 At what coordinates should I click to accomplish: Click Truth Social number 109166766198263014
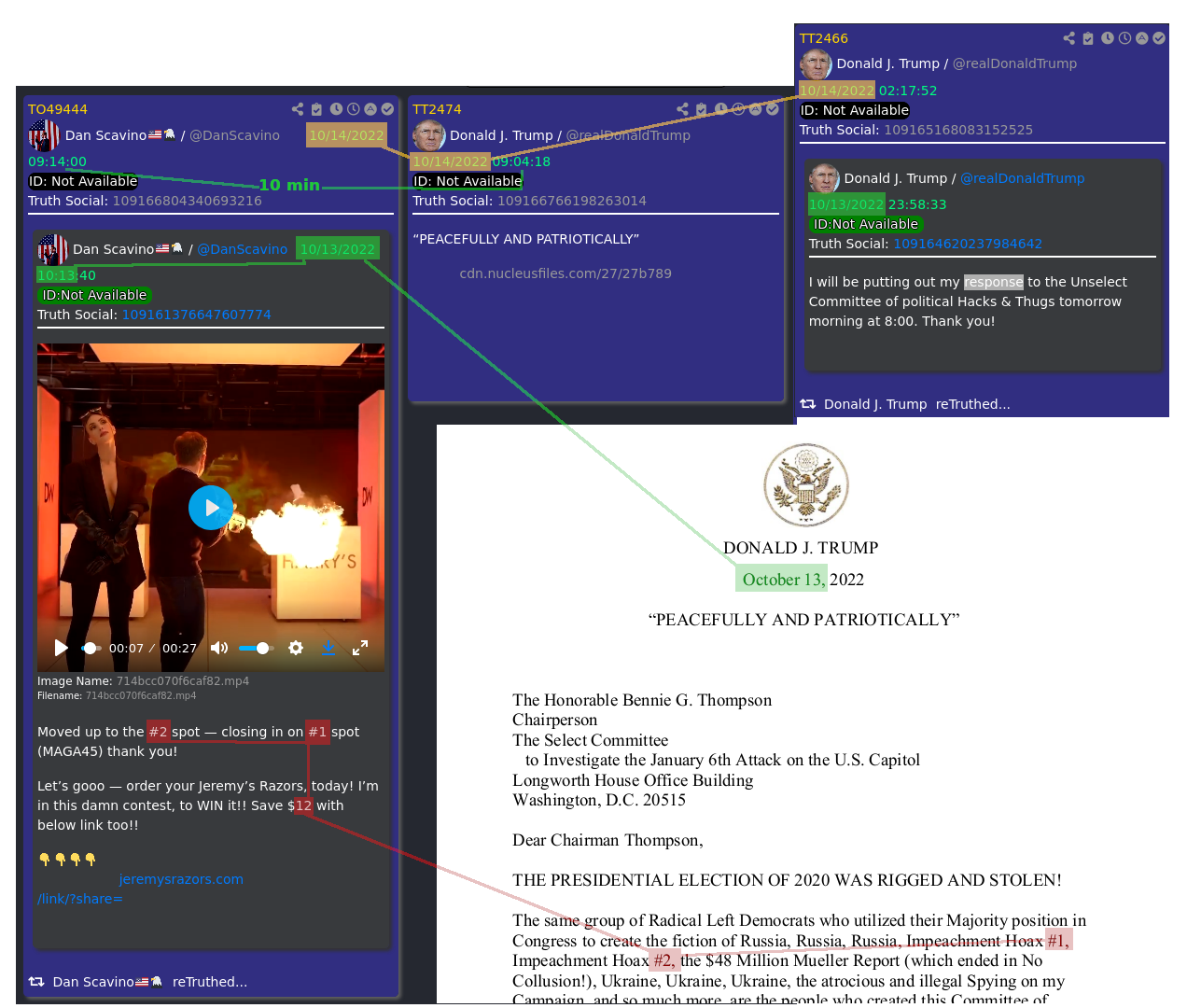[572, 201]
